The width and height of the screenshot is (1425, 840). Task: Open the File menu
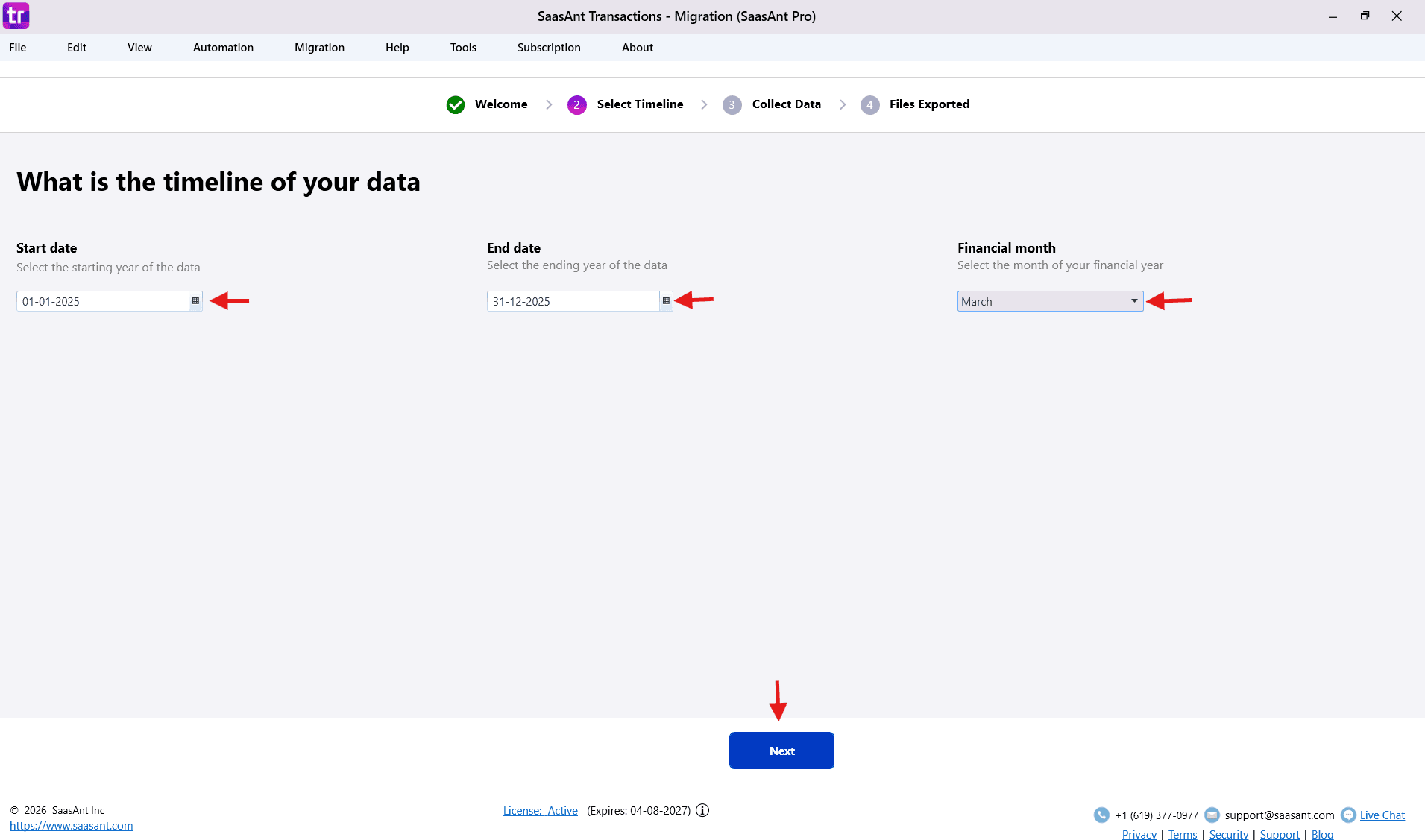click(x=18, y=47)
